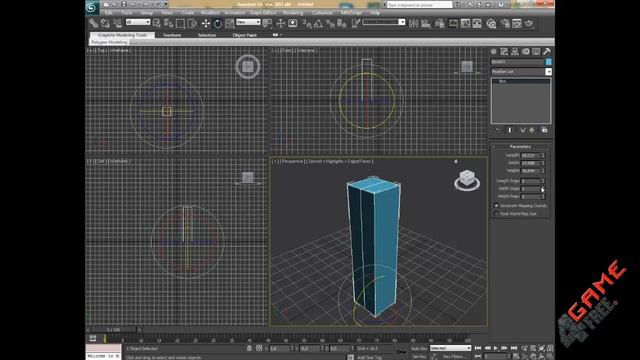This screenshot has height=360, width=640.
Task: Toggle Generate Mapping Coords checkbox
Action: [x=497, y=206]
